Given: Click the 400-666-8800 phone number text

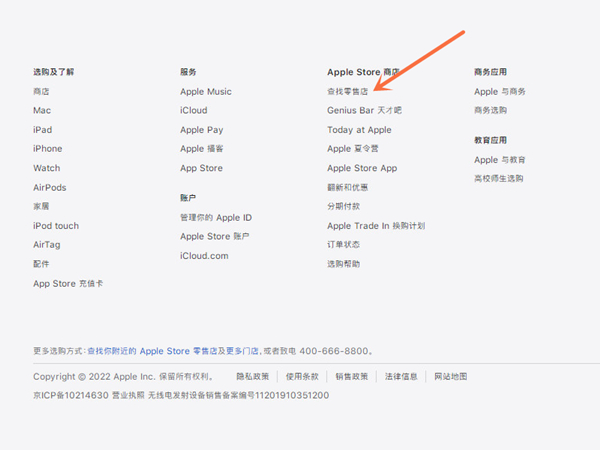Looking at the screenshot, I should coord(334,351).
